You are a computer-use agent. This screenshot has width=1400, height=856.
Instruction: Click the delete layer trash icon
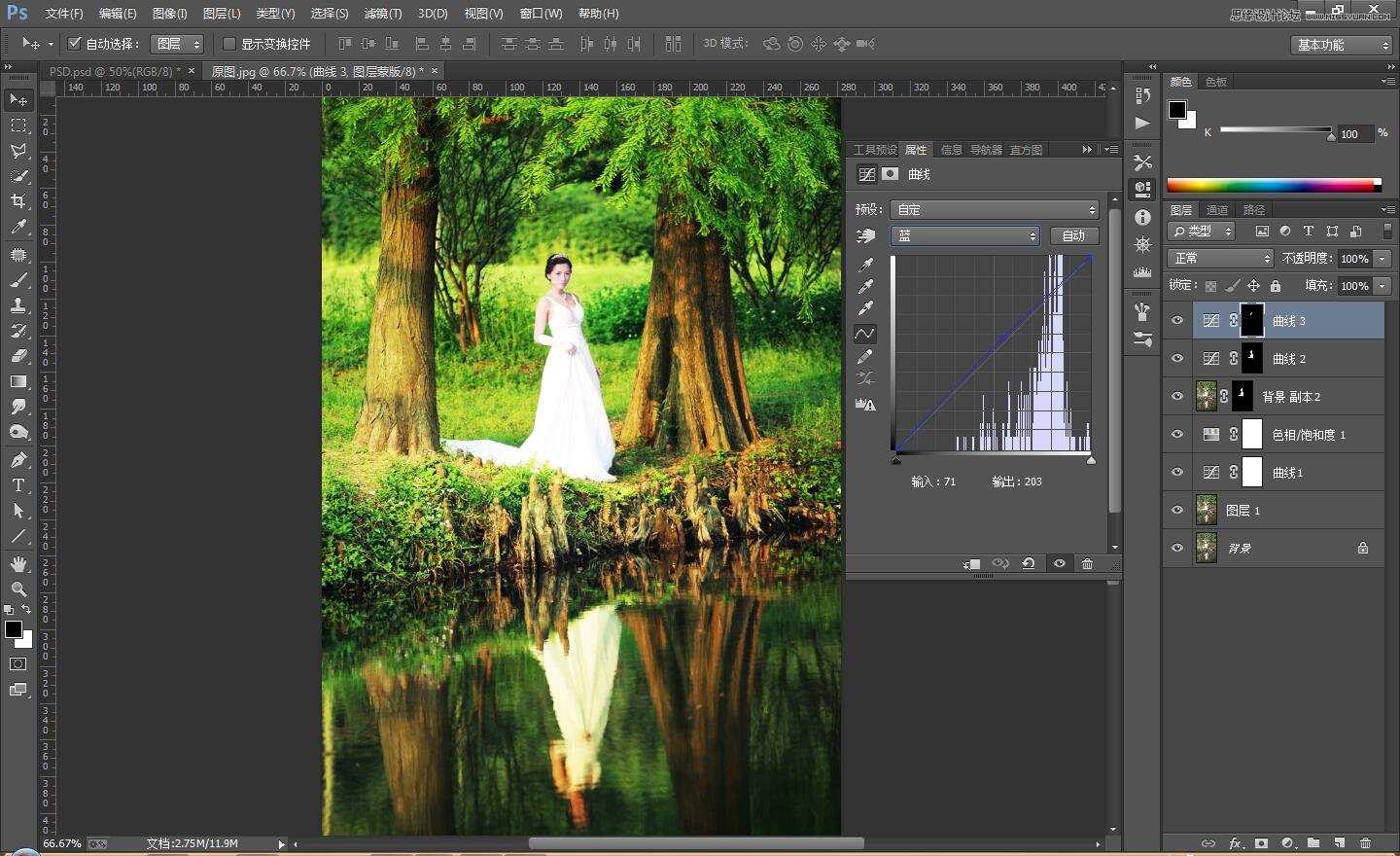tap(1365, 843)
